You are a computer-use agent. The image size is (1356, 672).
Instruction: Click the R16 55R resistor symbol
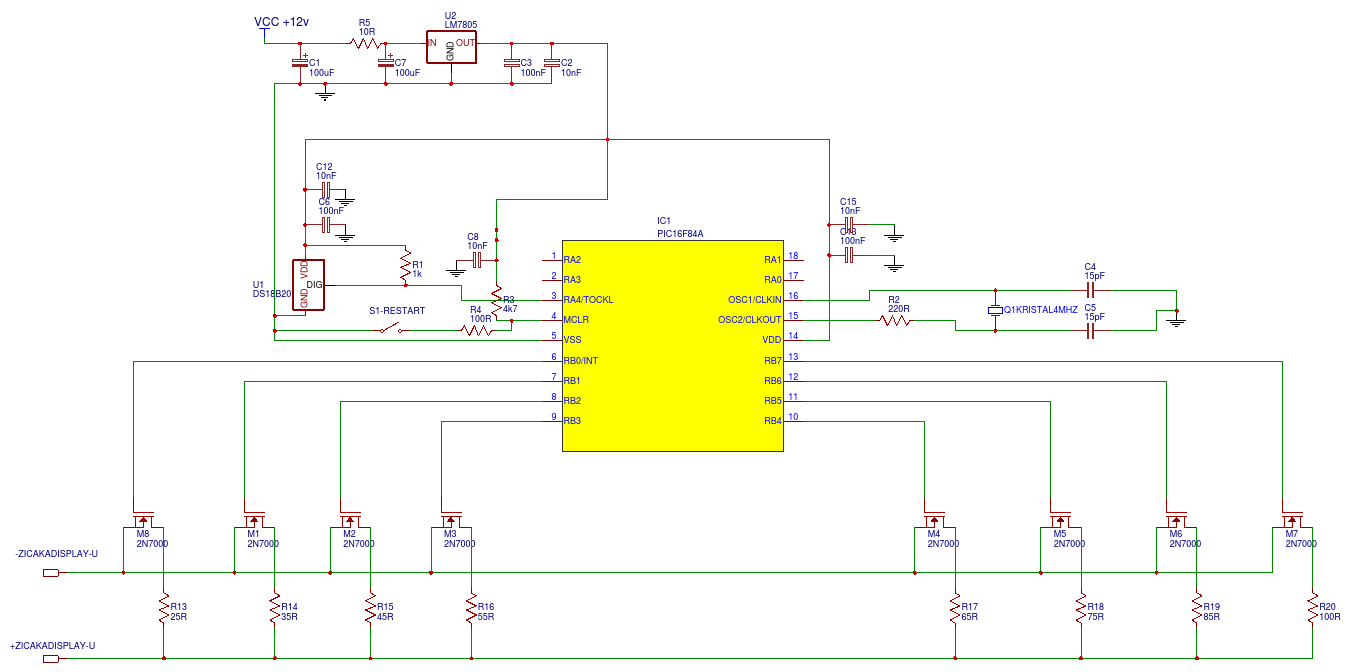click(471, 610)
